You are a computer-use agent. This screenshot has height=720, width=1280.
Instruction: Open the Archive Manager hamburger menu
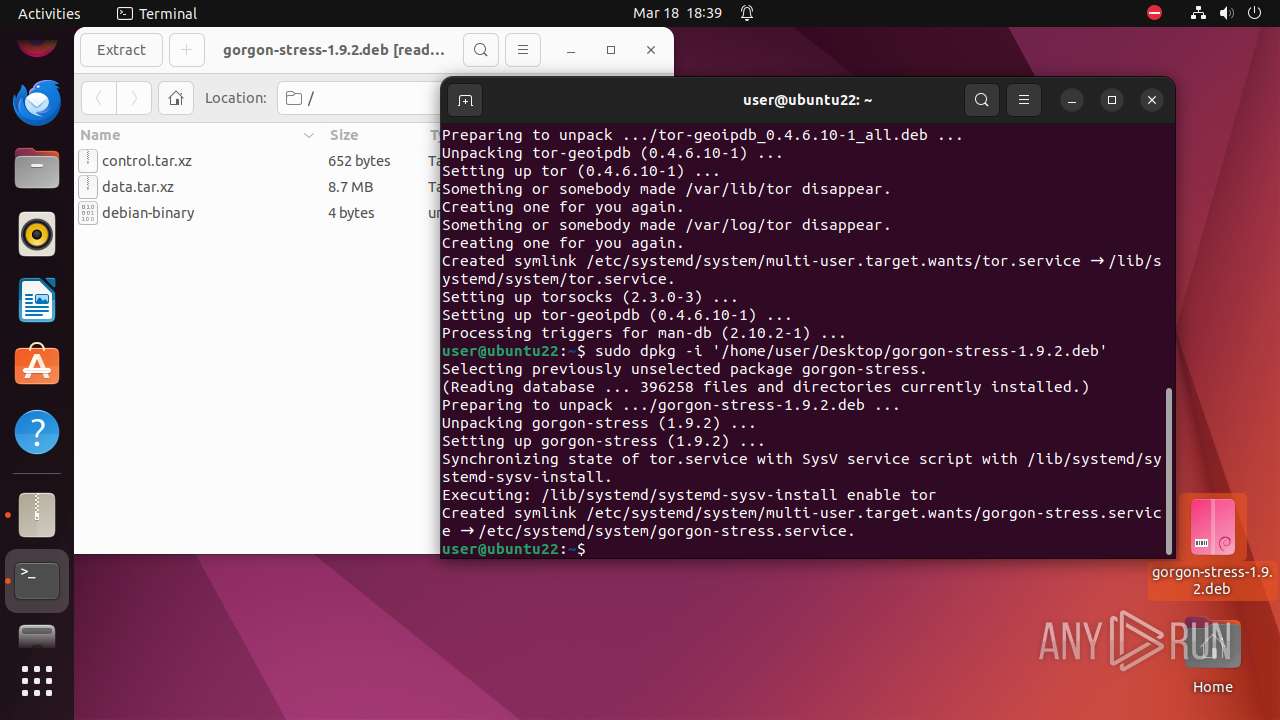pyautogui.click(x=523, y=50)
